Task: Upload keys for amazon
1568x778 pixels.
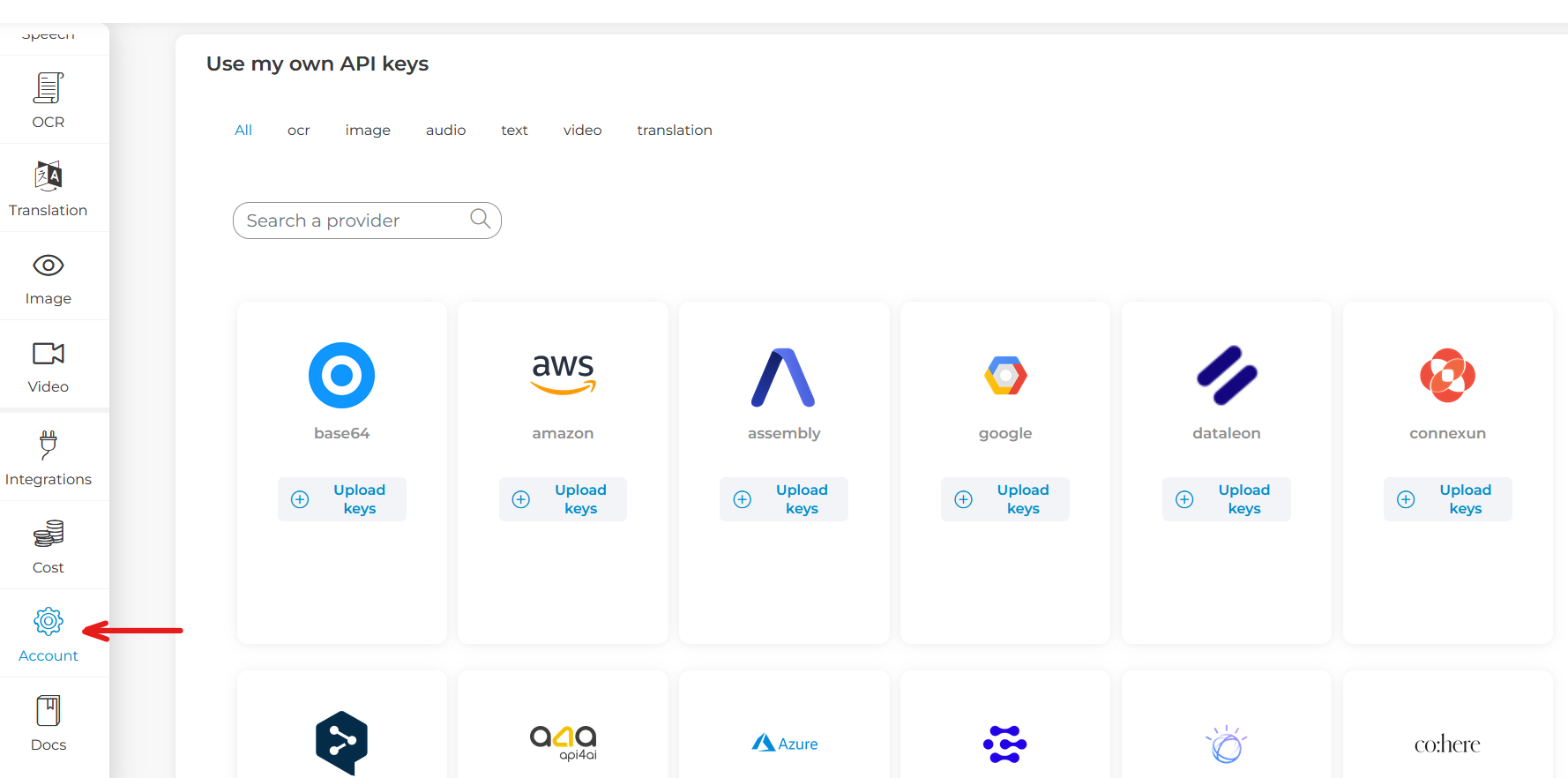Action: pyautogui.click(x=563, y=499)
